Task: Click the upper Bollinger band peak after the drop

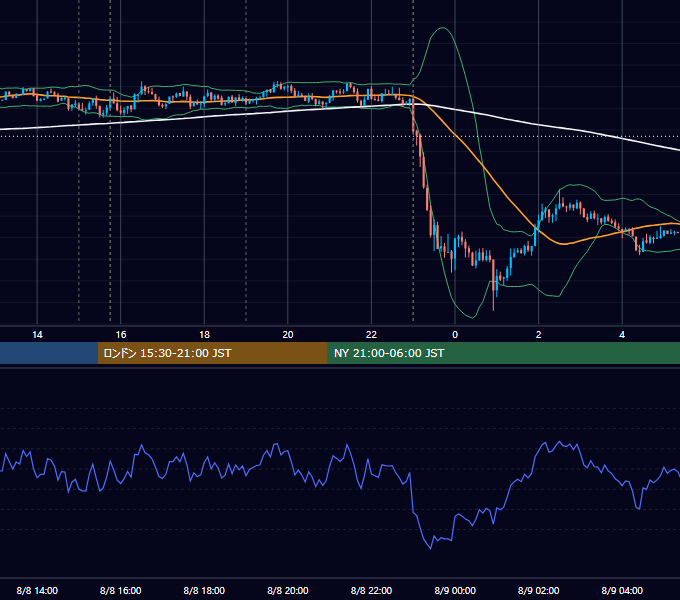Action: click(442, 28)
